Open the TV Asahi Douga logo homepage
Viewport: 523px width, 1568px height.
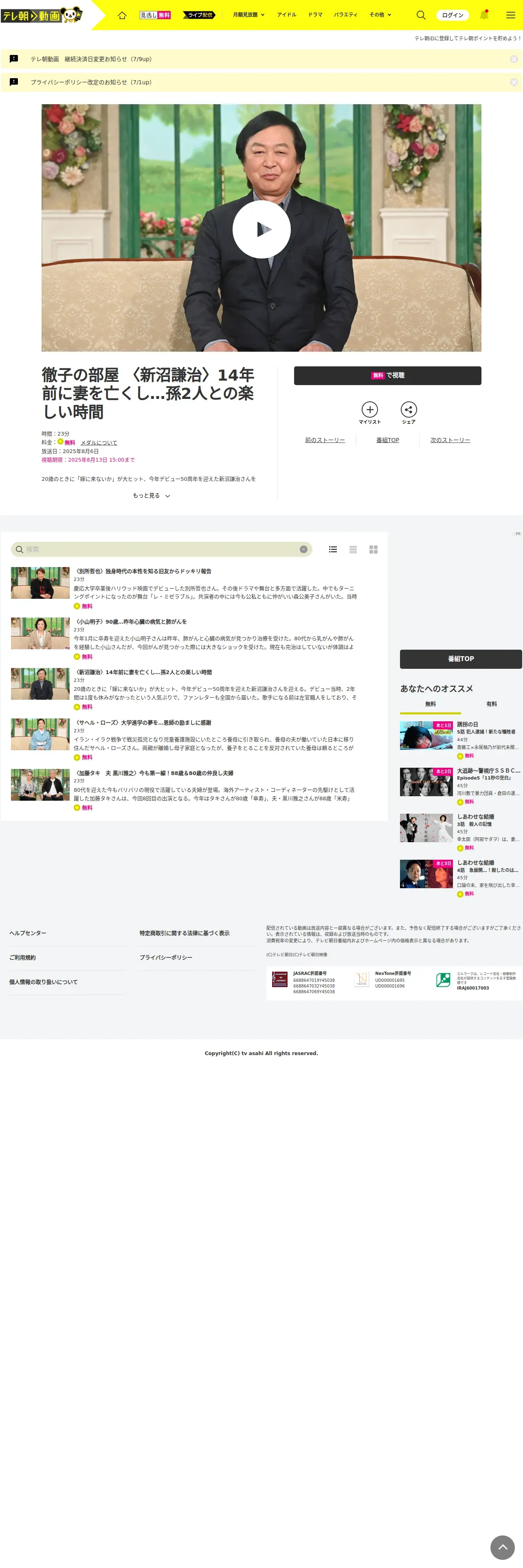[42, 15]
